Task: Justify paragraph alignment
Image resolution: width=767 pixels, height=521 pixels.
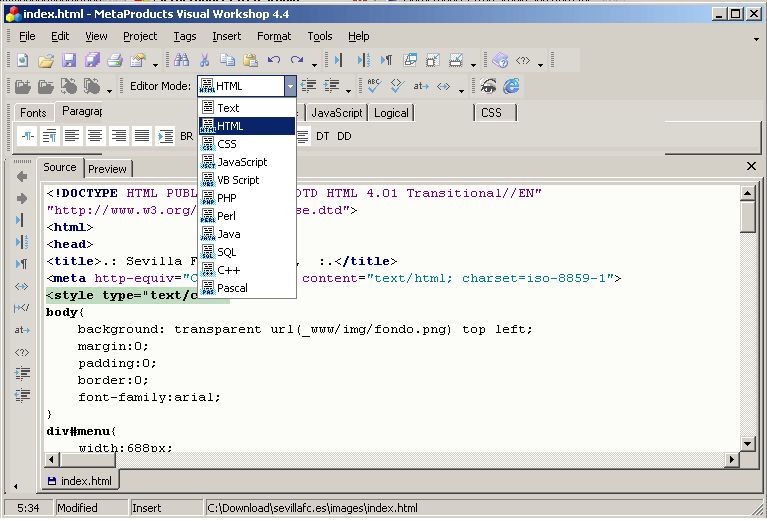Action: pos(142,136)
